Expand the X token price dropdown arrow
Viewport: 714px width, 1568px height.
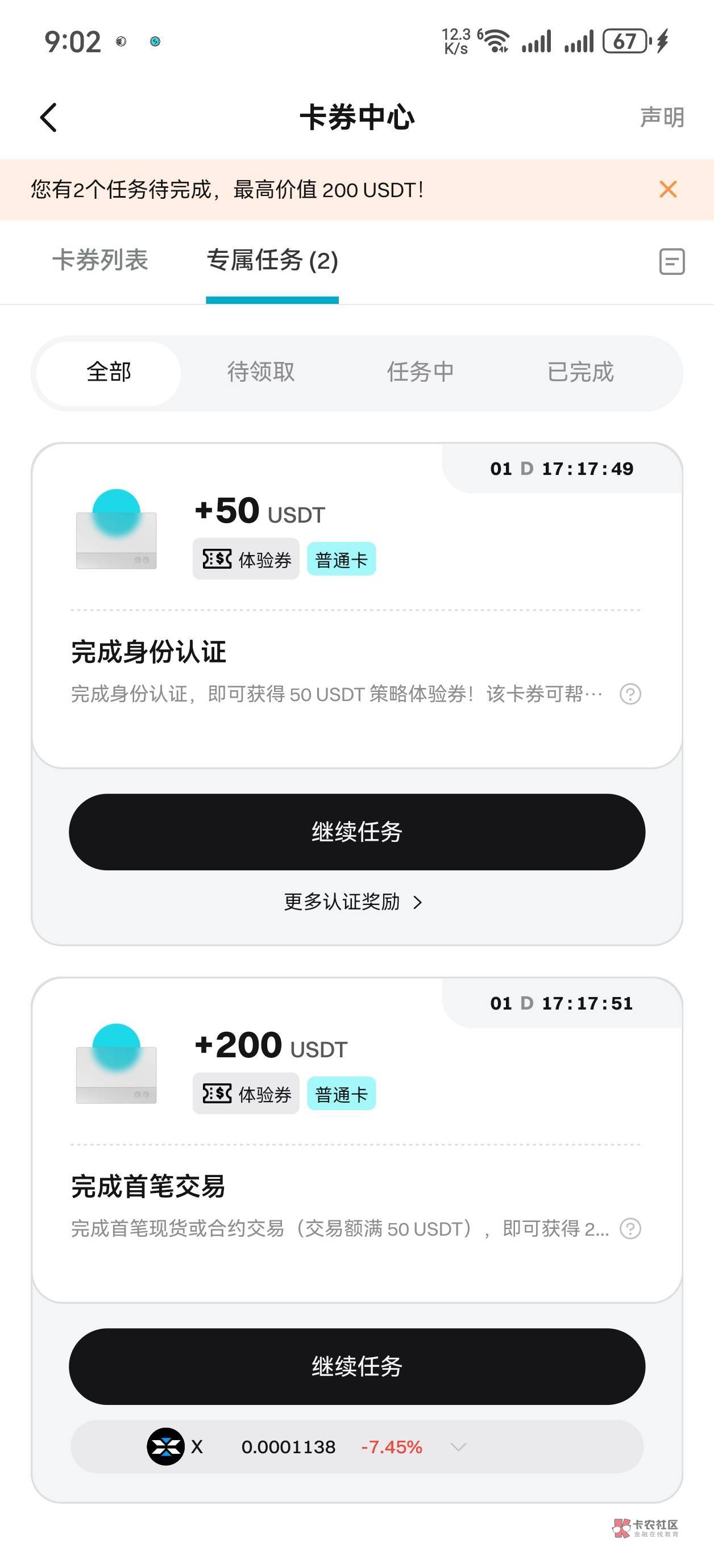pos(458,1447)
